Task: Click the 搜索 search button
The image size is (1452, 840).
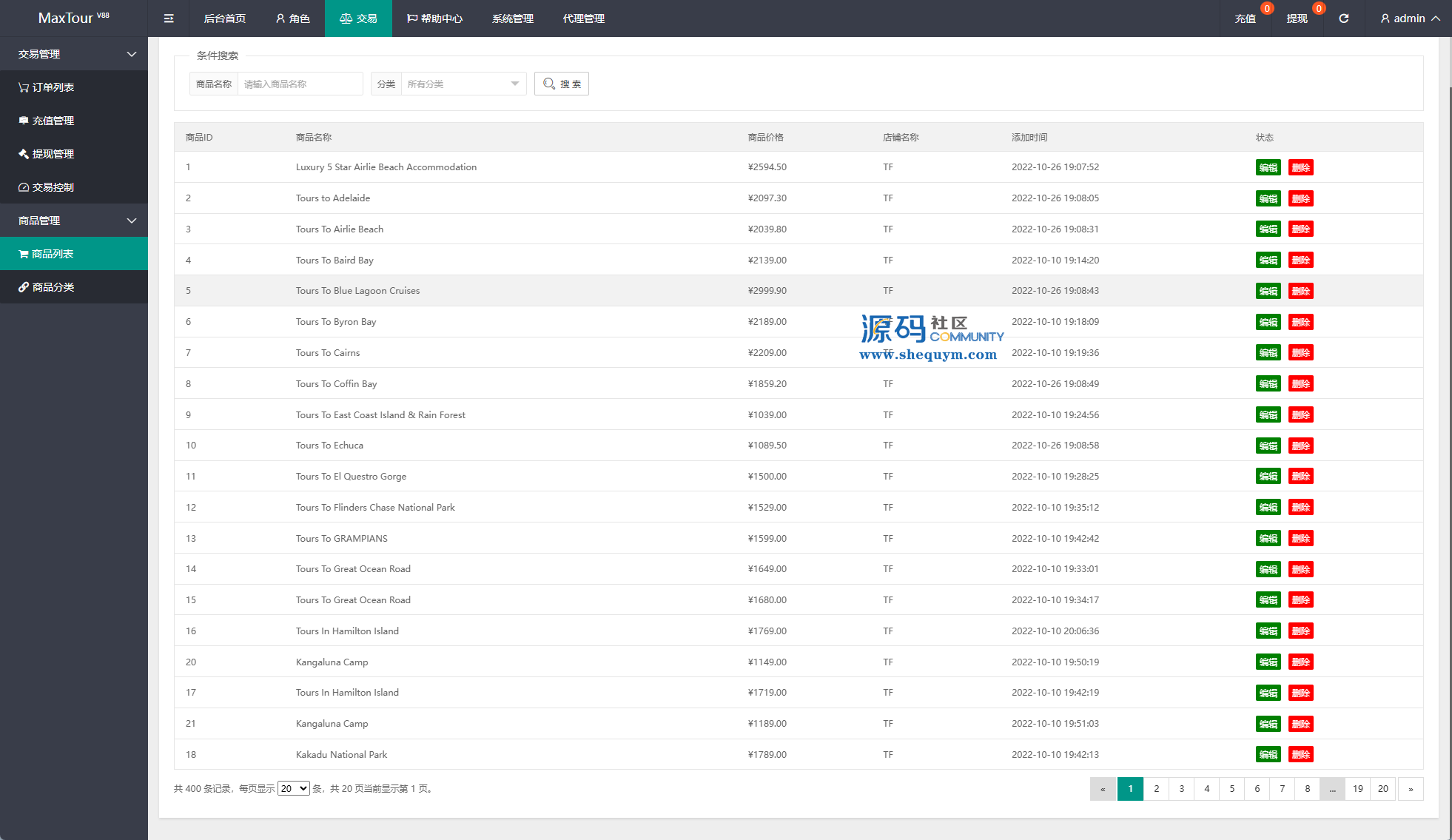Action: click(561, 84)
